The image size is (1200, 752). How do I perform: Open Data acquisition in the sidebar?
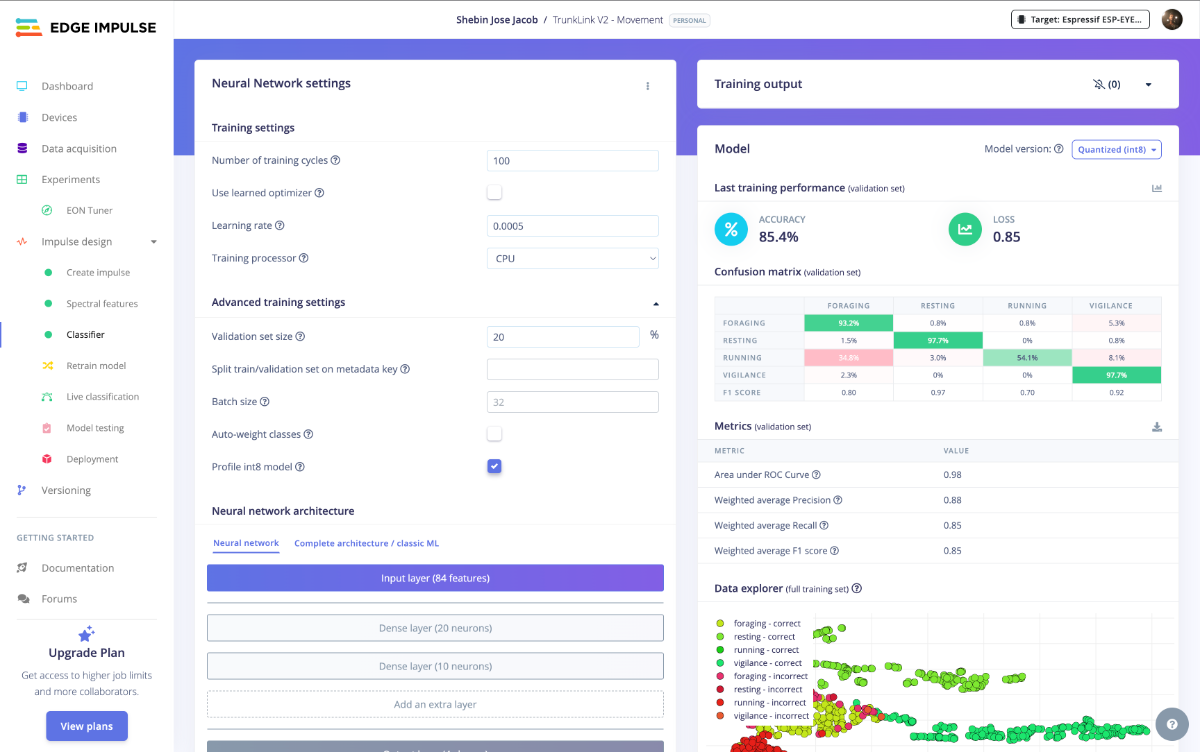click(79, 149)
